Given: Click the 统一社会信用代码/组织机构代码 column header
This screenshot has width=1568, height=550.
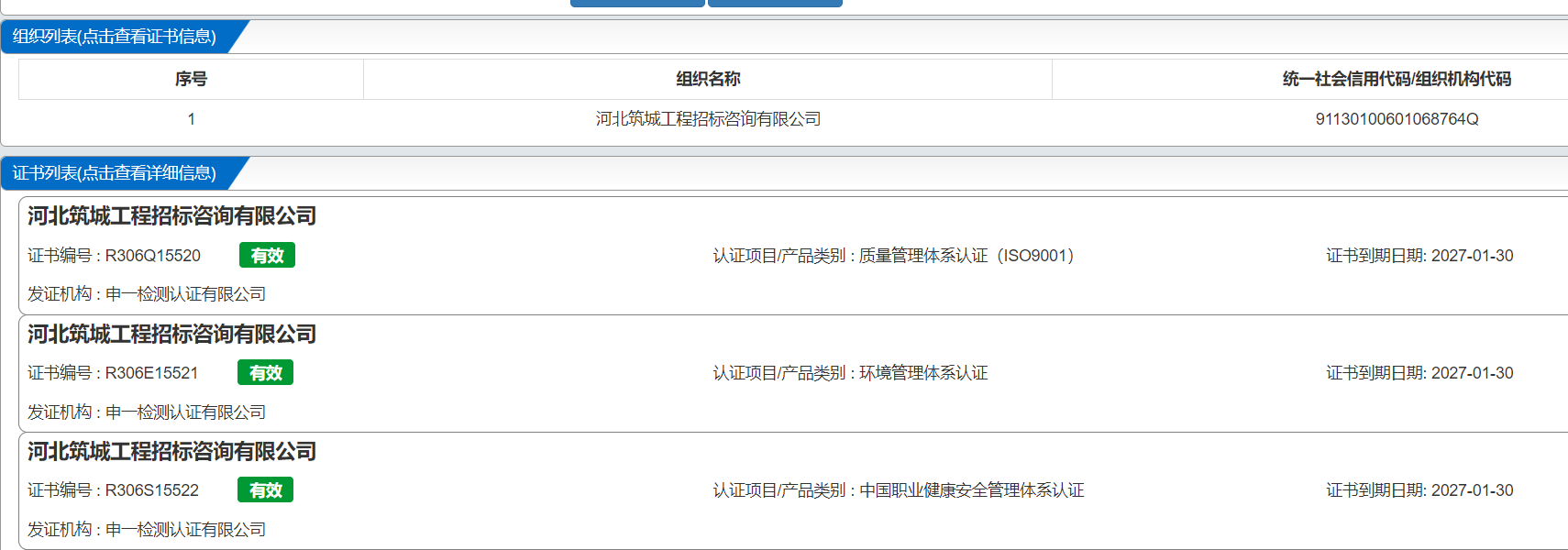Looking at the screenshot, I should 1397,79.
